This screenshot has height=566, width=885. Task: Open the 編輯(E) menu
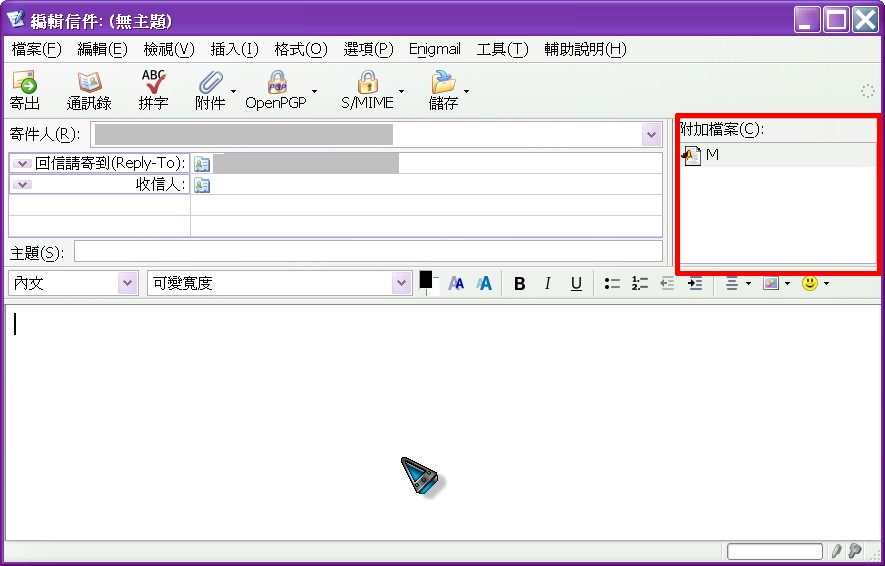tap(102, 50)
